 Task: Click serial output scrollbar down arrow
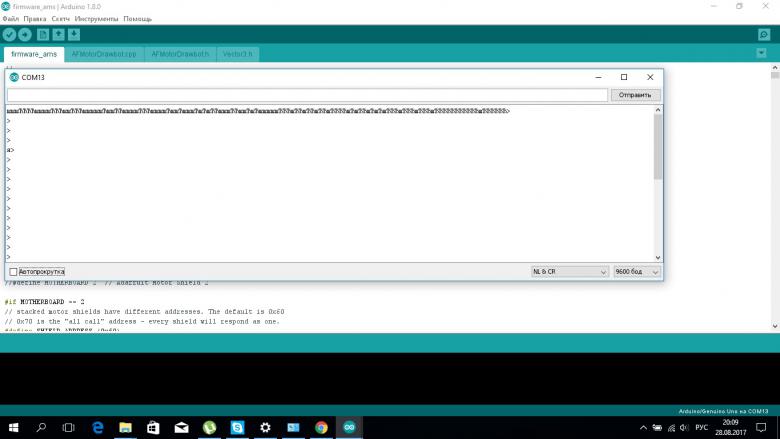pyautogui.click(x=658, y=258)
